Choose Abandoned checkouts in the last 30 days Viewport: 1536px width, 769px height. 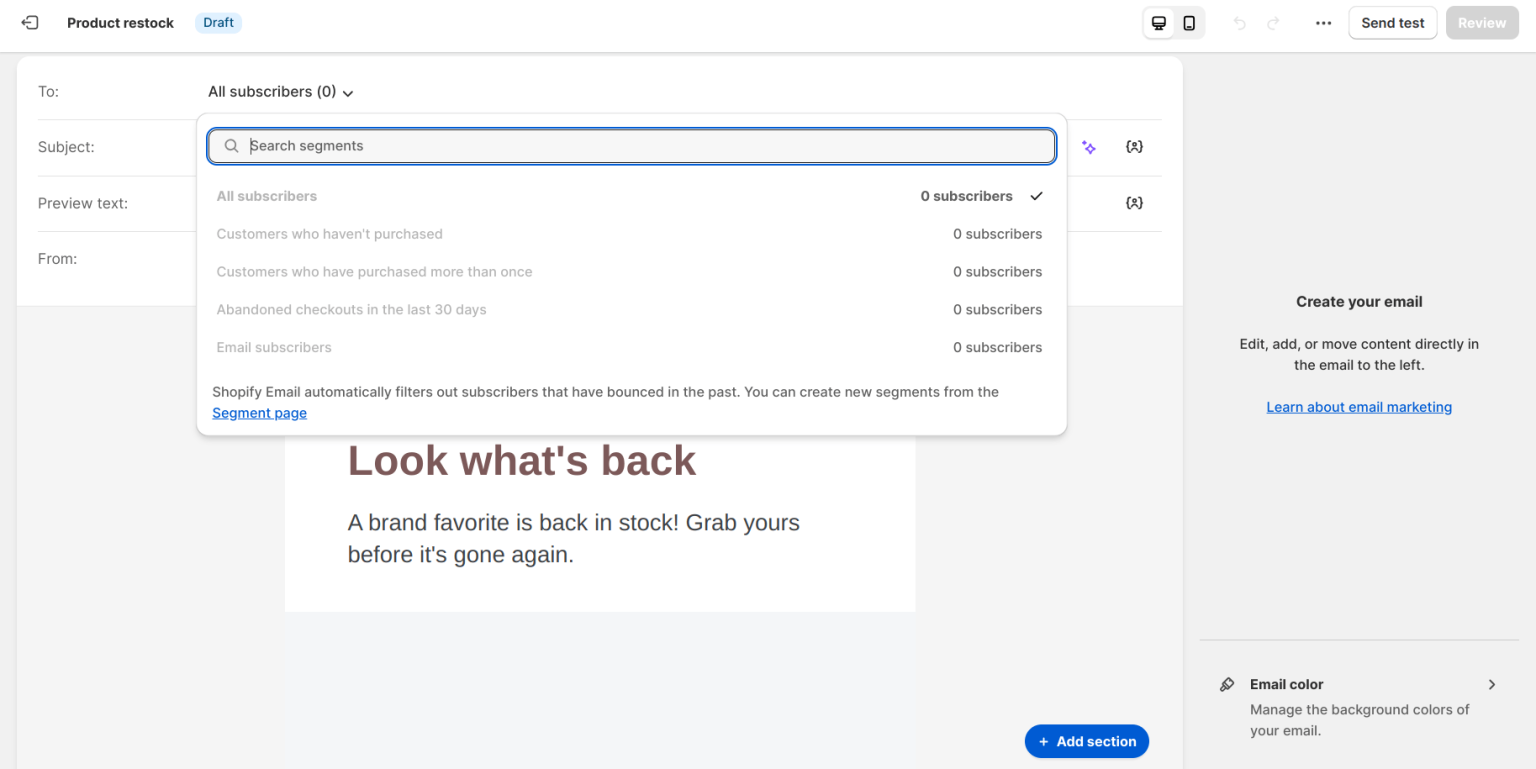pos(351,309)
